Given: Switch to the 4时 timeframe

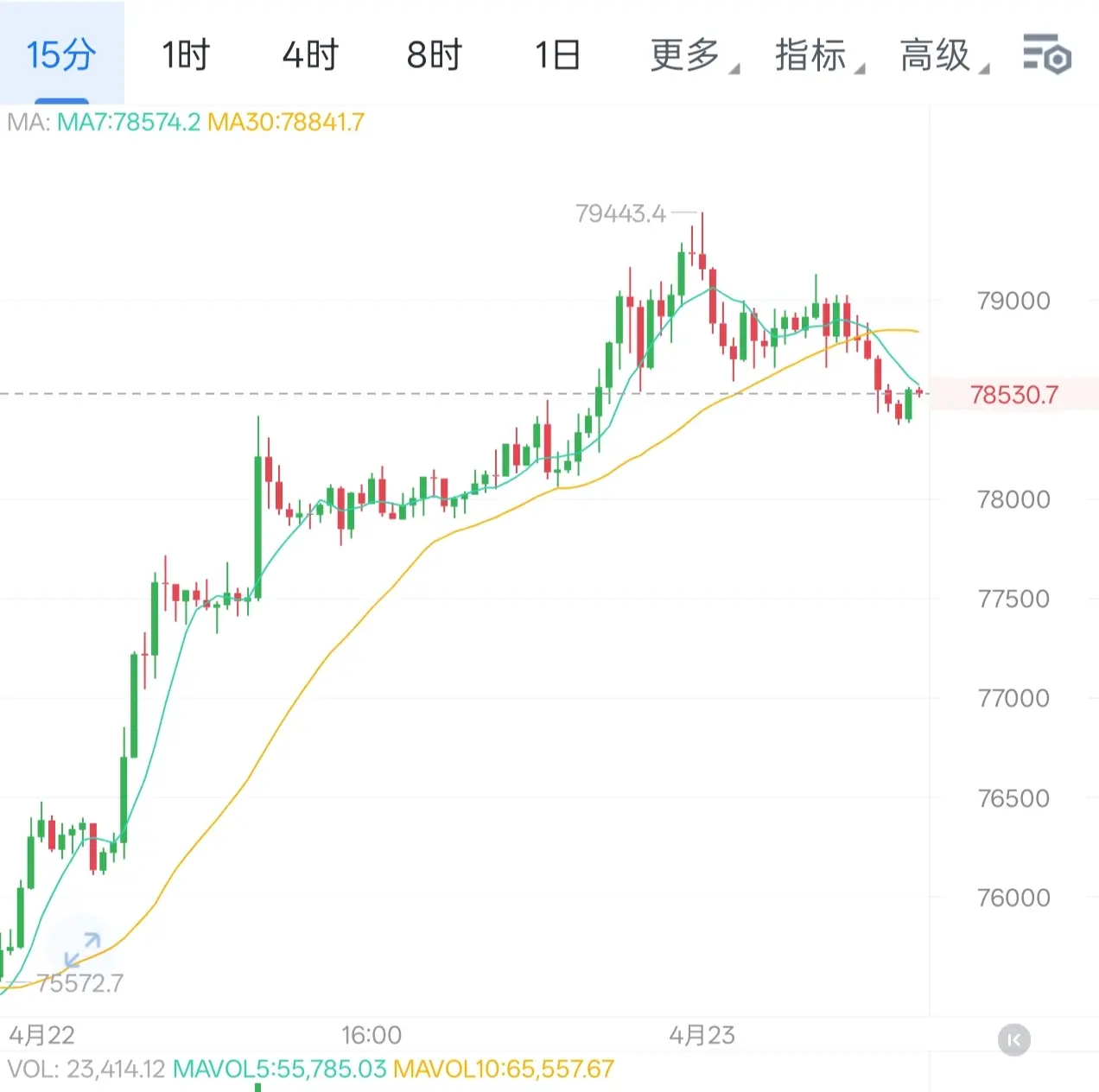Looking at the screenshot, I should click(310, 54).
